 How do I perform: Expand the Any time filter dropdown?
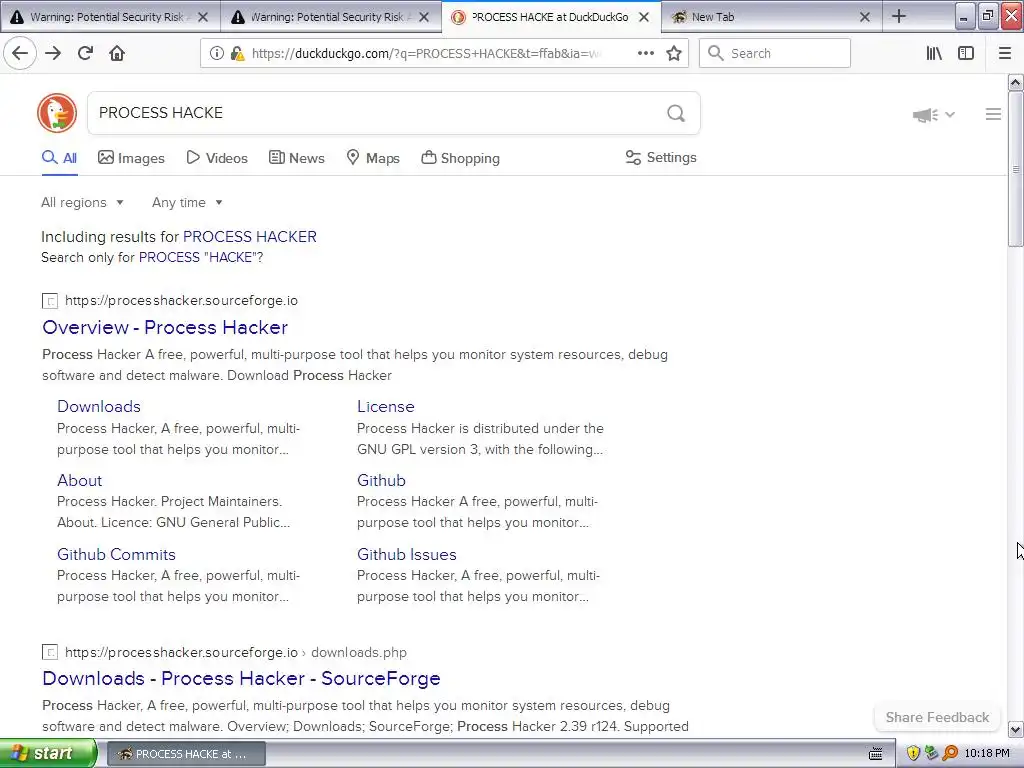click(x=187, y=202)
